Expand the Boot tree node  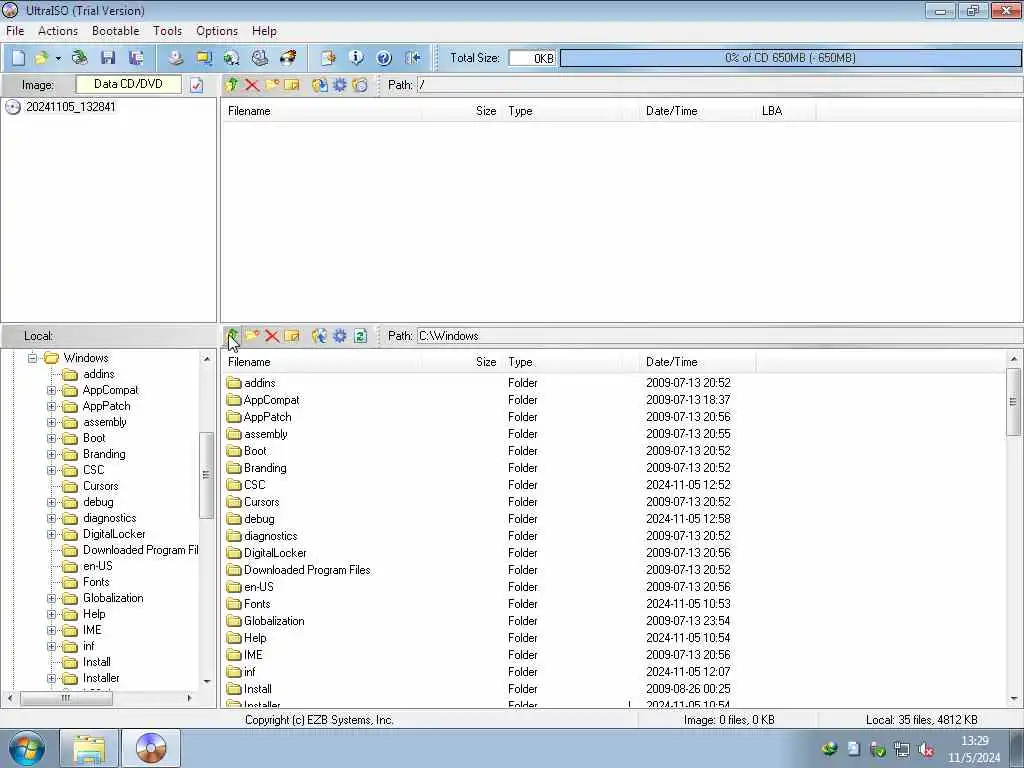[52, 438]
